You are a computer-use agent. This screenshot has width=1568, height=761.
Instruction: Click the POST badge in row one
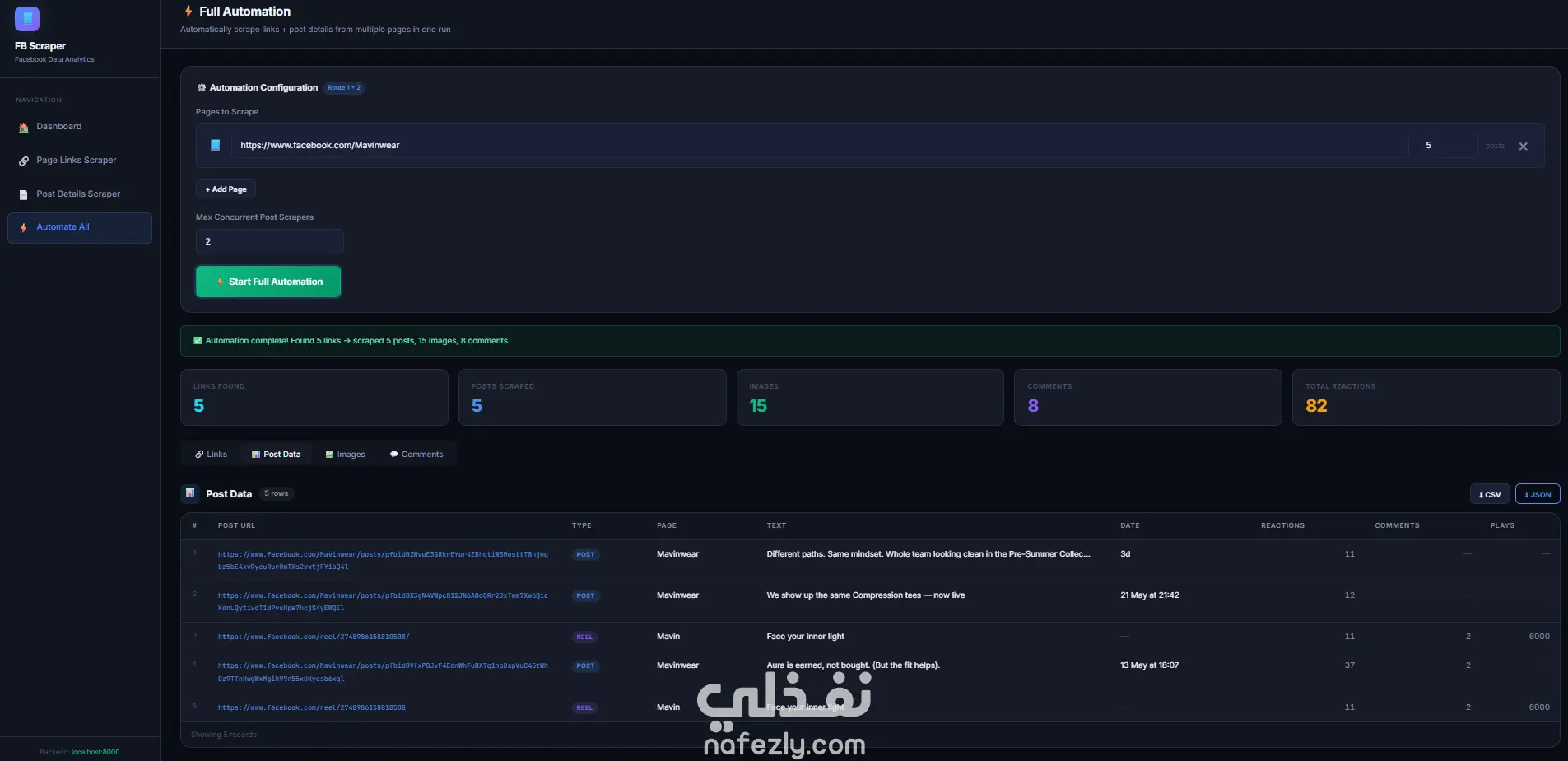click(x=585, y=555)
